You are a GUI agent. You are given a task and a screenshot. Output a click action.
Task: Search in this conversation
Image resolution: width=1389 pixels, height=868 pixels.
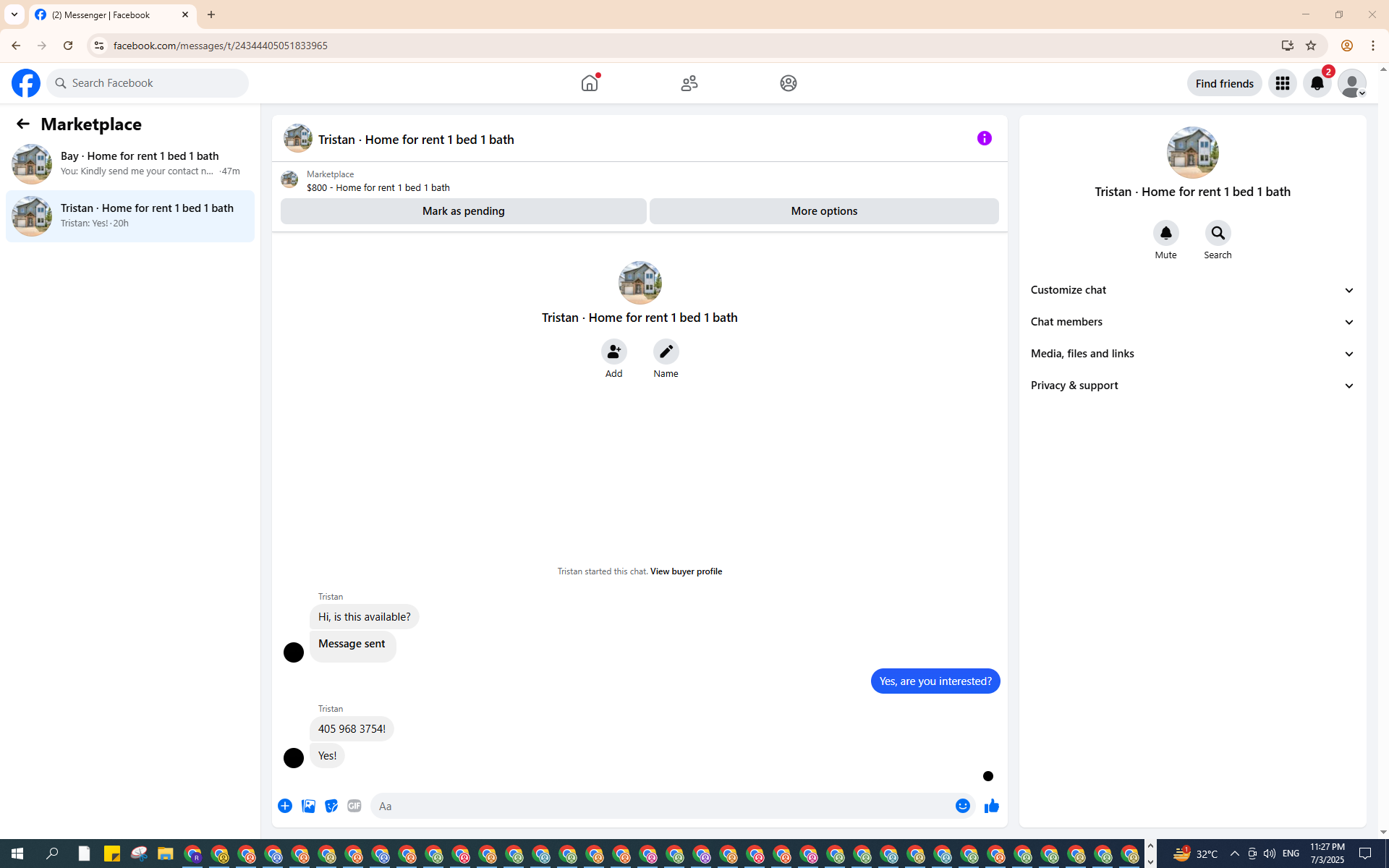1218,233
